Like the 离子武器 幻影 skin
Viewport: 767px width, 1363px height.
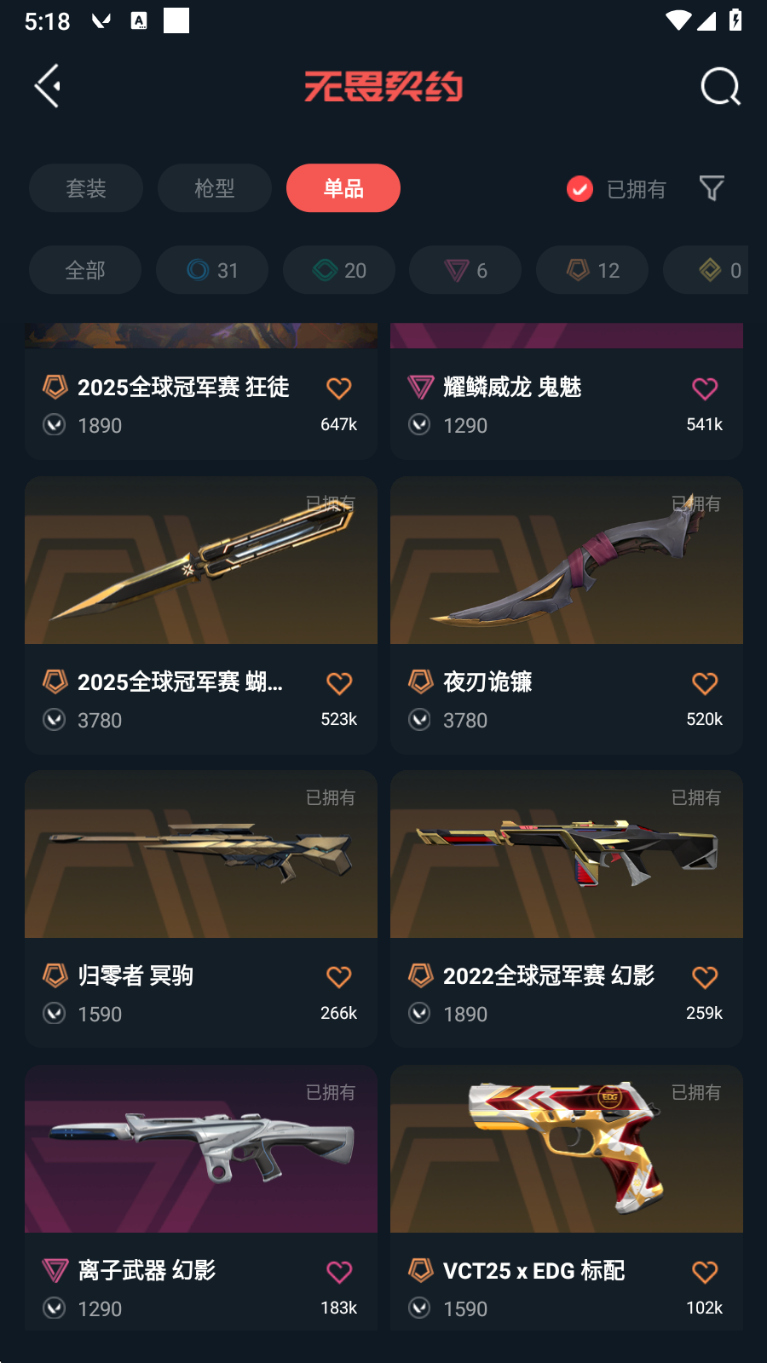tap(339, 1272)
